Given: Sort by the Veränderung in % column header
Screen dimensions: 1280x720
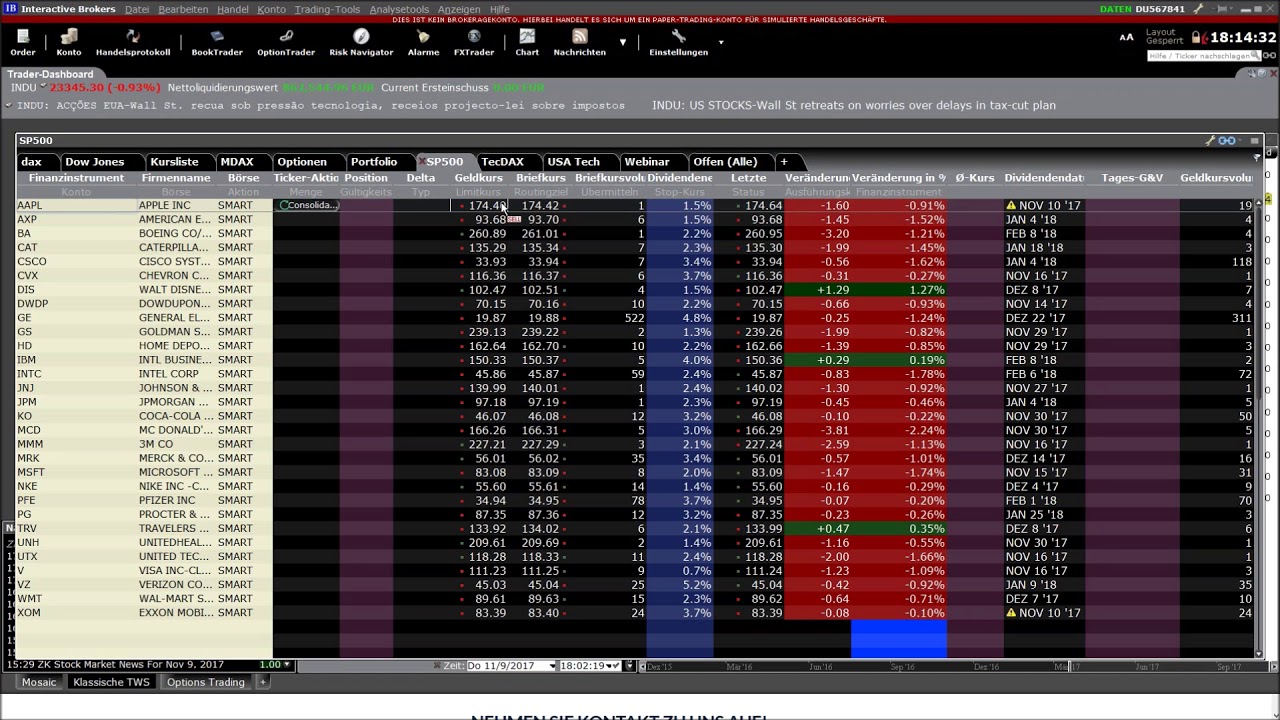Looking at the screenshot, I should tap(899, 178).
